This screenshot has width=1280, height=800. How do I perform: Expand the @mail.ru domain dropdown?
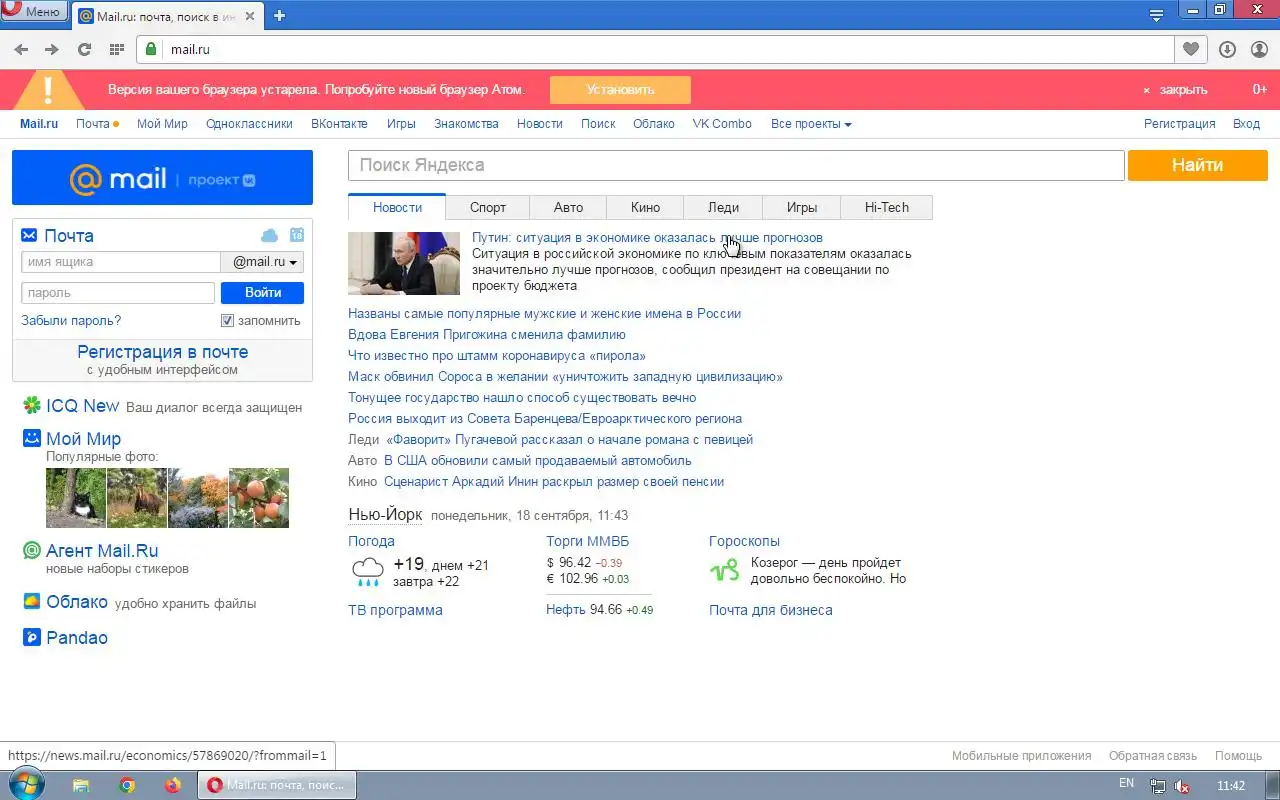pos(263,262)
